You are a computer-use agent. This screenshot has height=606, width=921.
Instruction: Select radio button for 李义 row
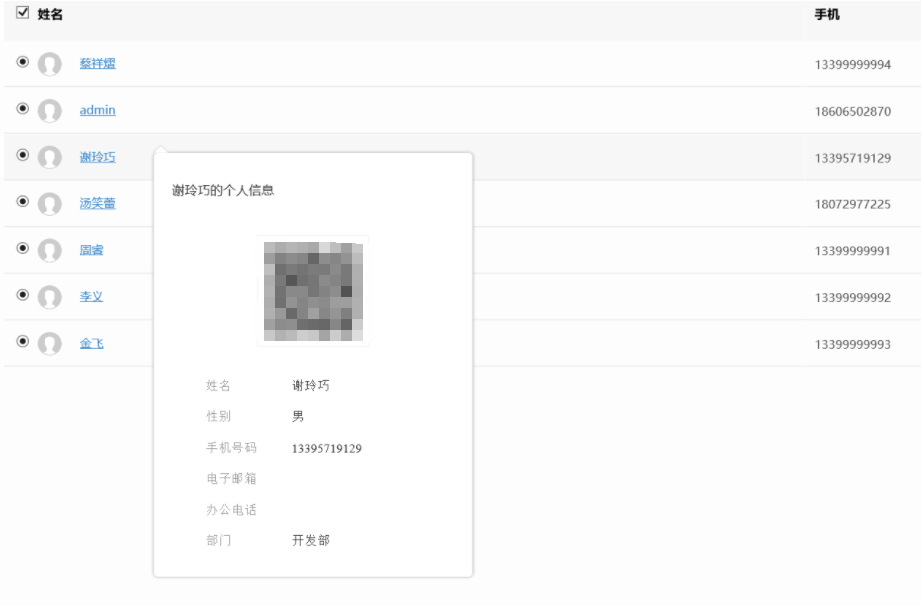(22, 295)
